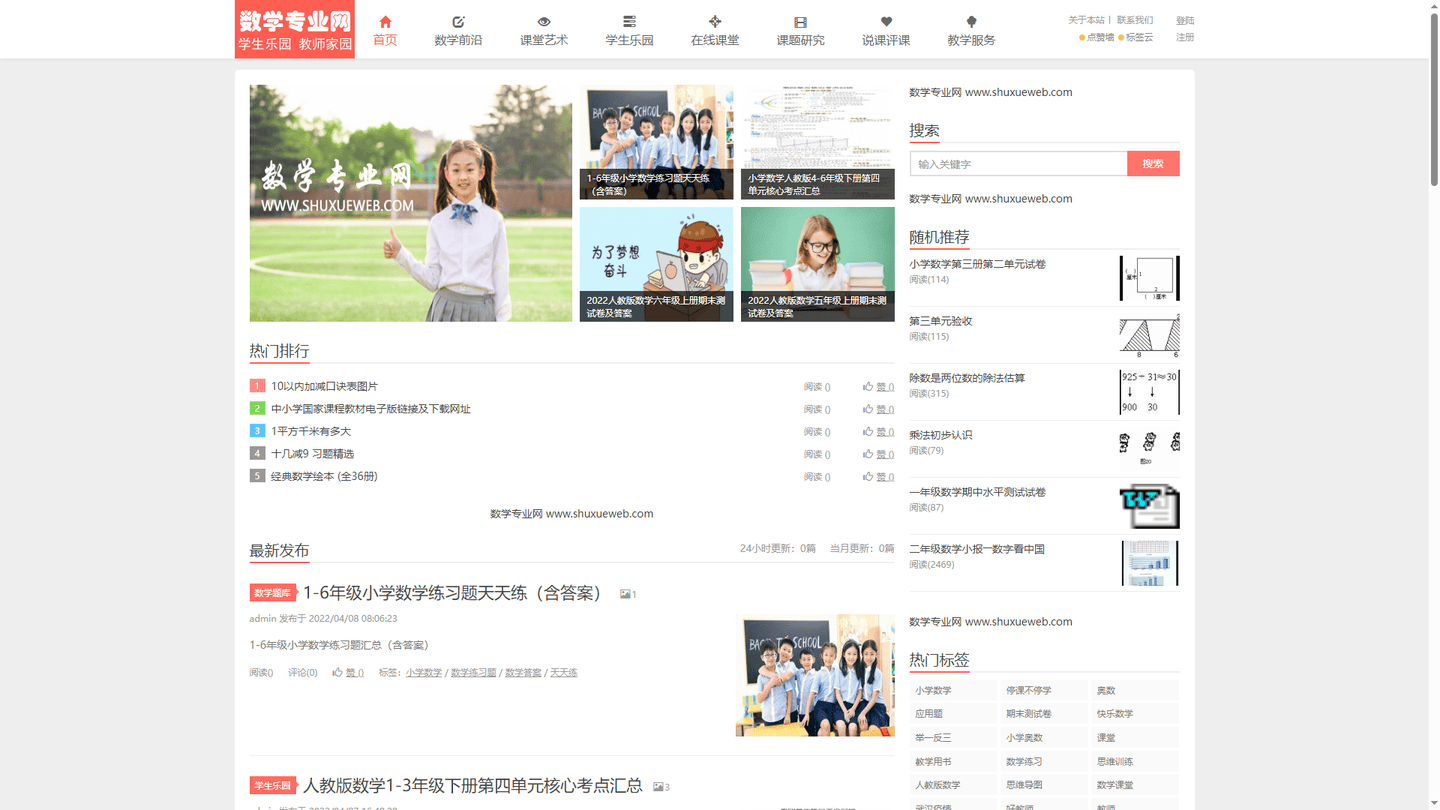Click the film-strip icon for 课题研究

[x=800, y=21]
